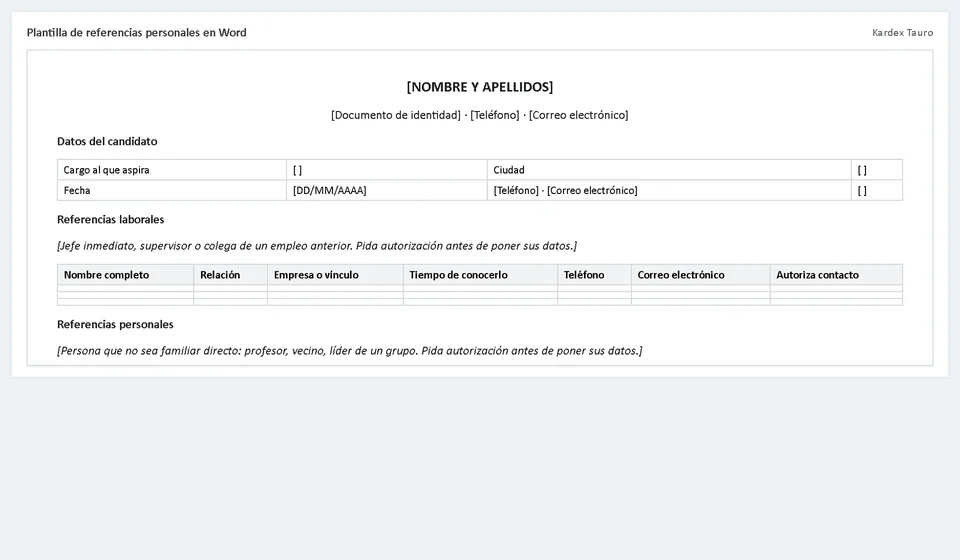This screenshot has height=560, width=960.
Task: Click the 'Teléfono' column header
Action: (x=594, y=275)
